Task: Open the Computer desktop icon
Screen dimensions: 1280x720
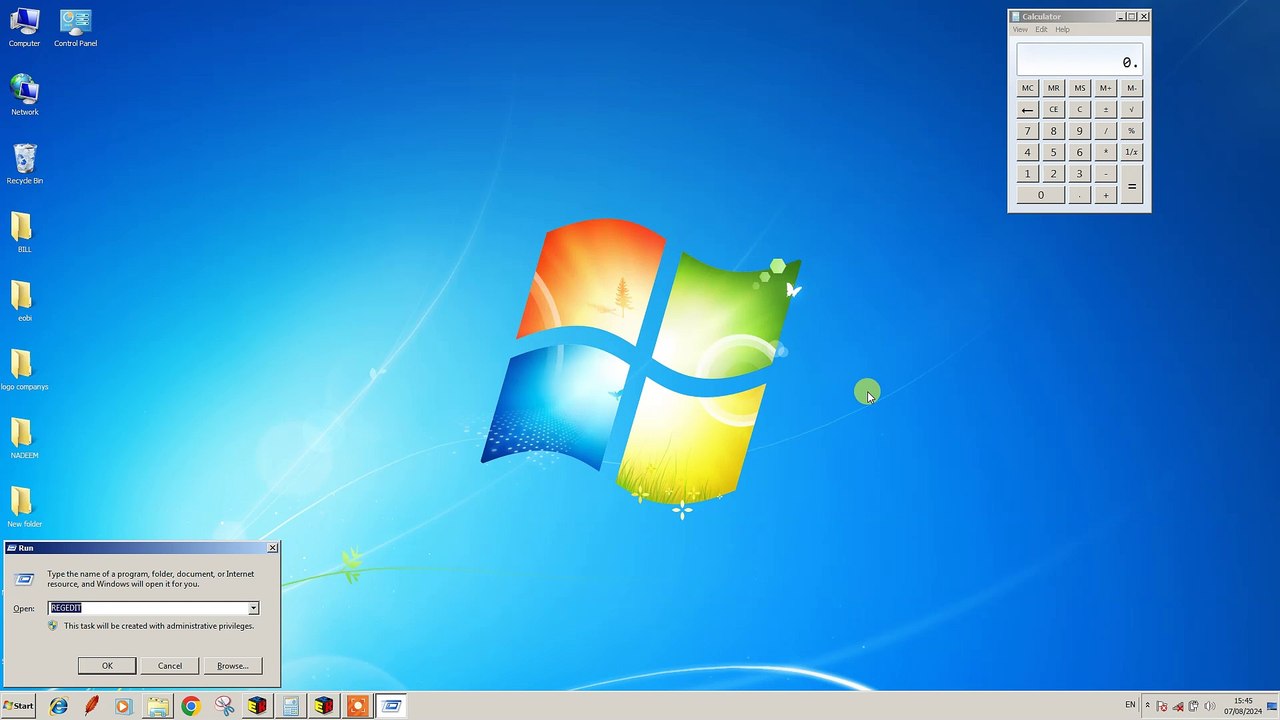Action: tap(24, 28)
